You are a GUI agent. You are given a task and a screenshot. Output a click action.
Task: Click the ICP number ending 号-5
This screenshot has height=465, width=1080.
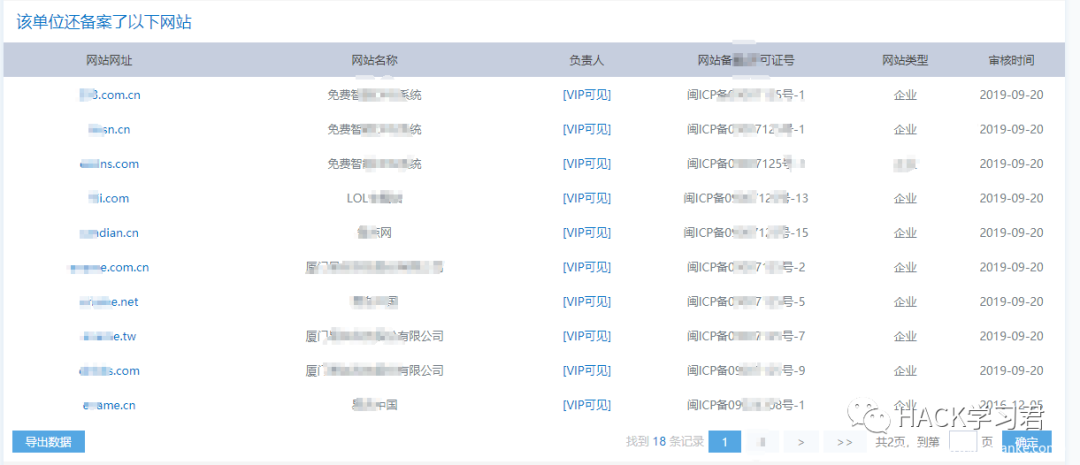(746, 302)
